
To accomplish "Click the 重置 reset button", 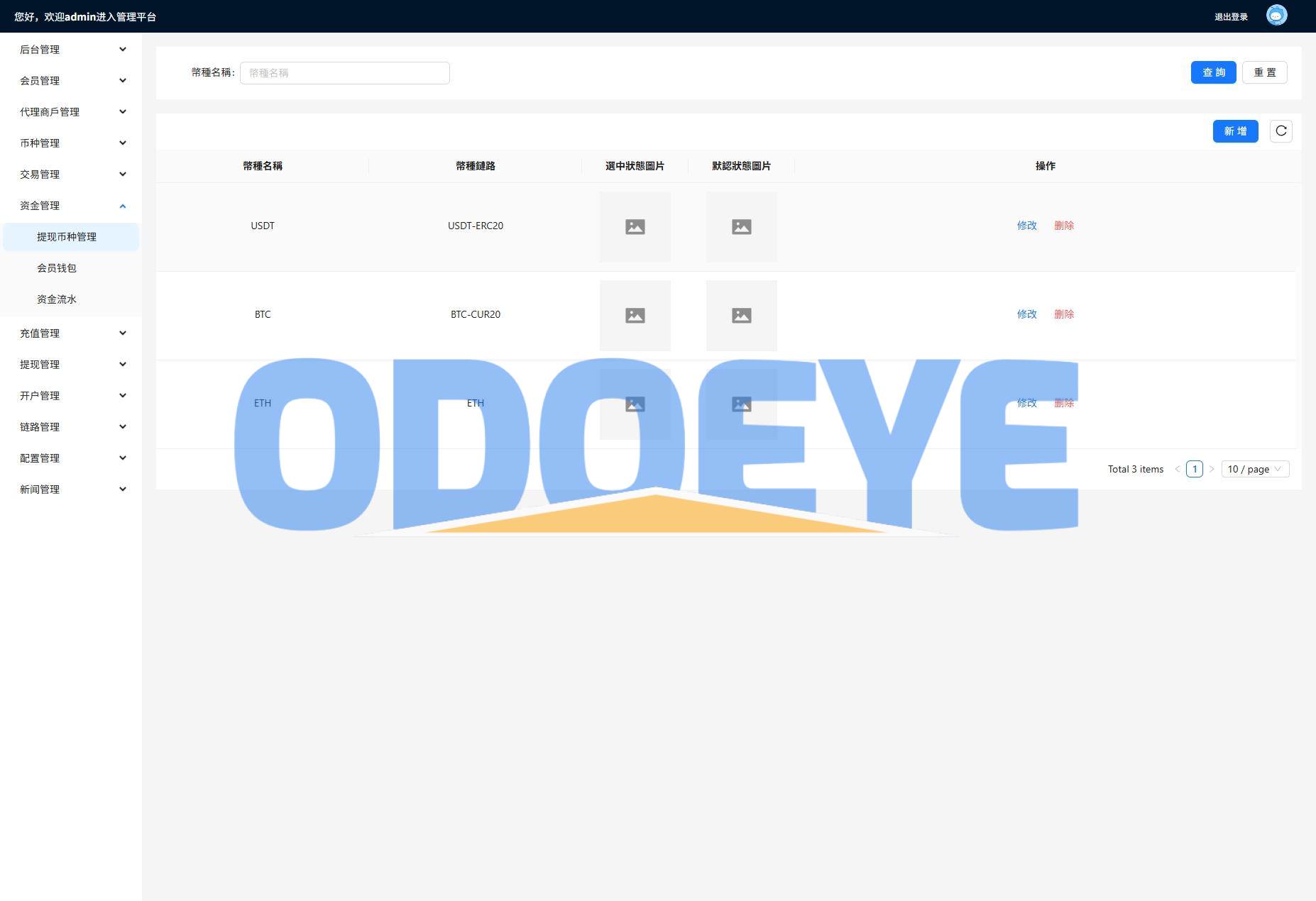I will point(1264,72).
